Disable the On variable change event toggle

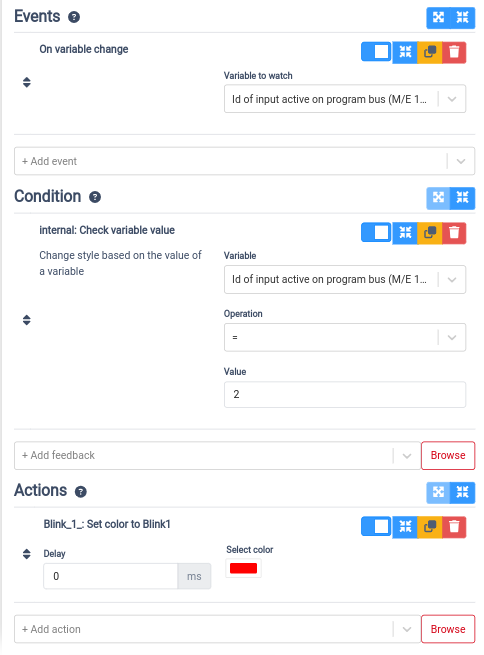pos(376,52)
